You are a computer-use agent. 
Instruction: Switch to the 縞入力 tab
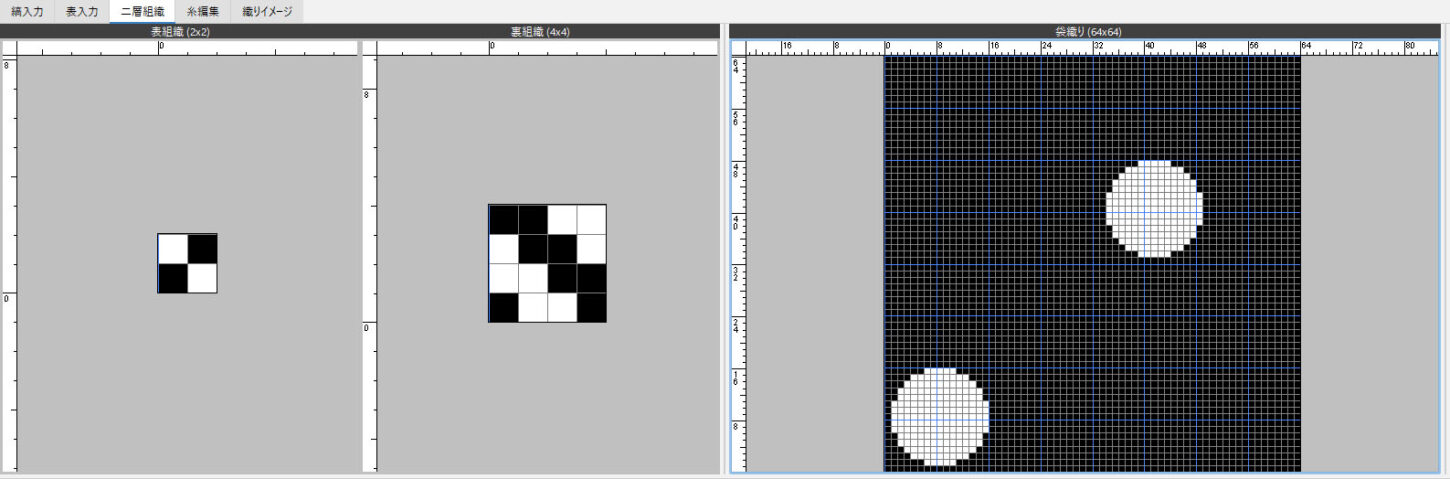point(27,11)
